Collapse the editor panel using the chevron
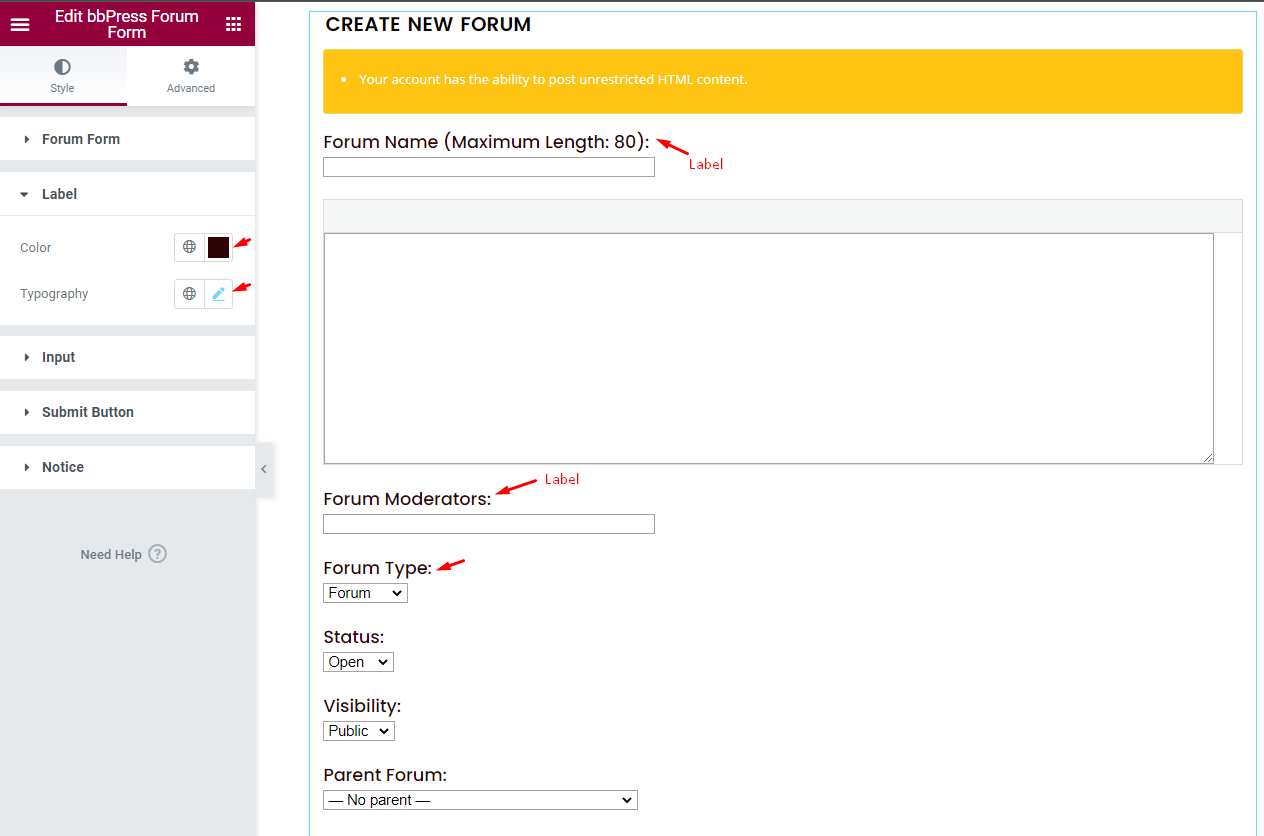 pyautogui.click(x=264, y=467)
